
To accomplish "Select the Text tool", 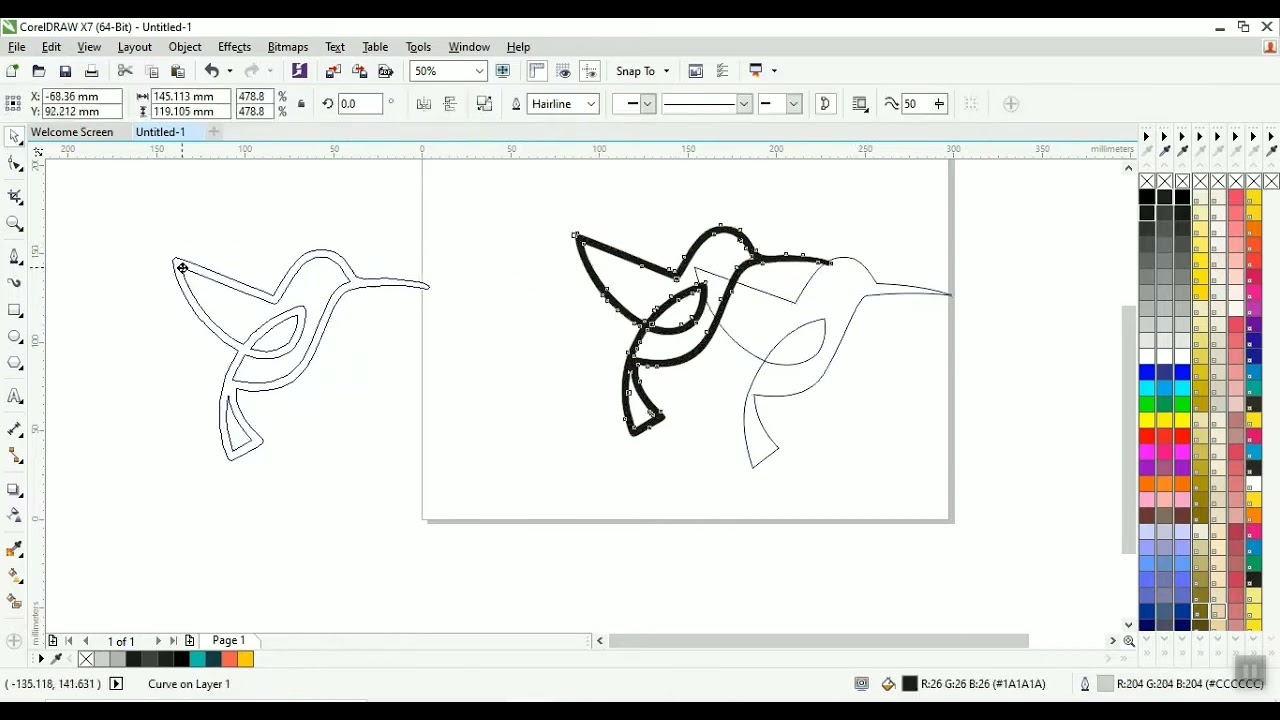I will (x=14, y=396).
